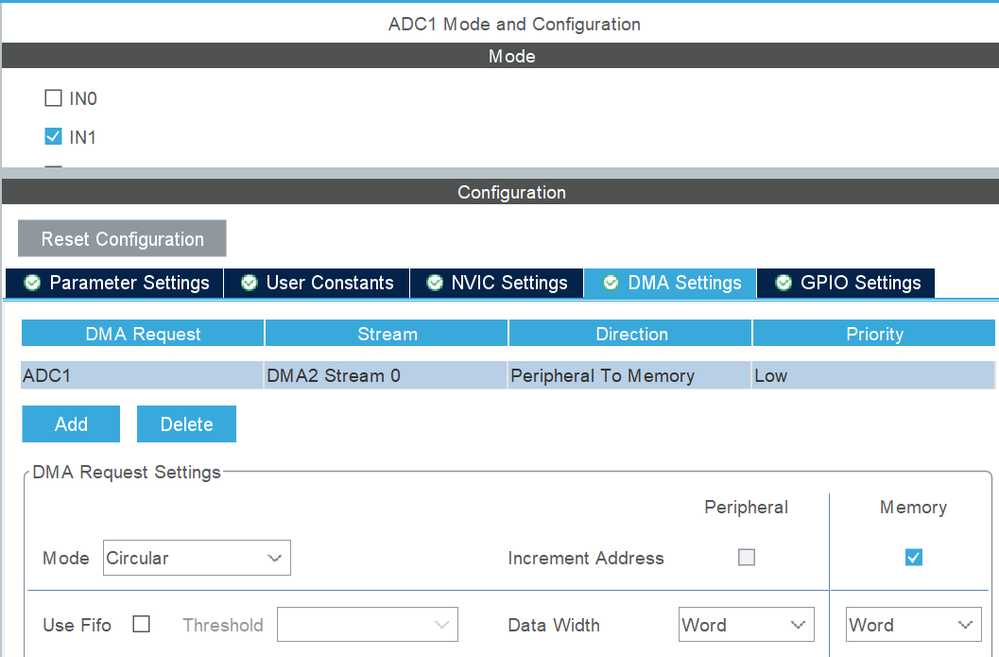The width and height of the screenshot is (999, 657).
Task: Expand the Memory Data Width dropdown
Action: pos(912,625)
